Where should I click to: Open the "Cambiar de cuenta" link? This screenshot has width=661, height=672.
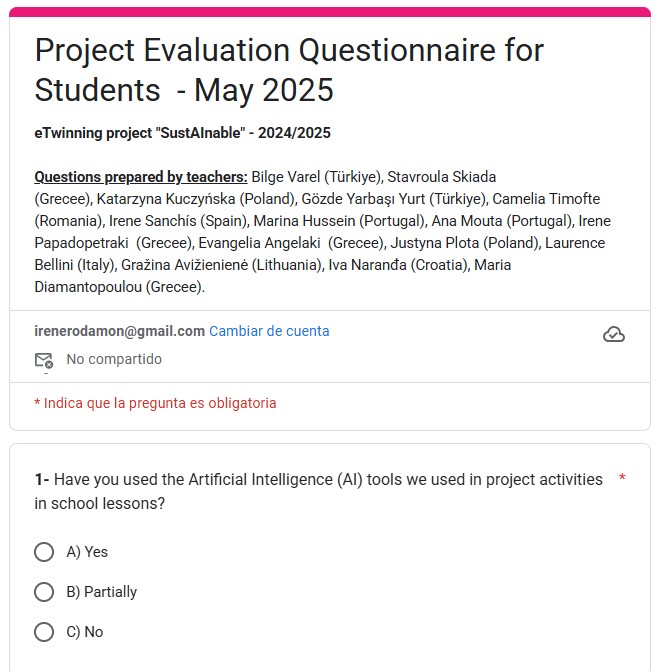269,331
